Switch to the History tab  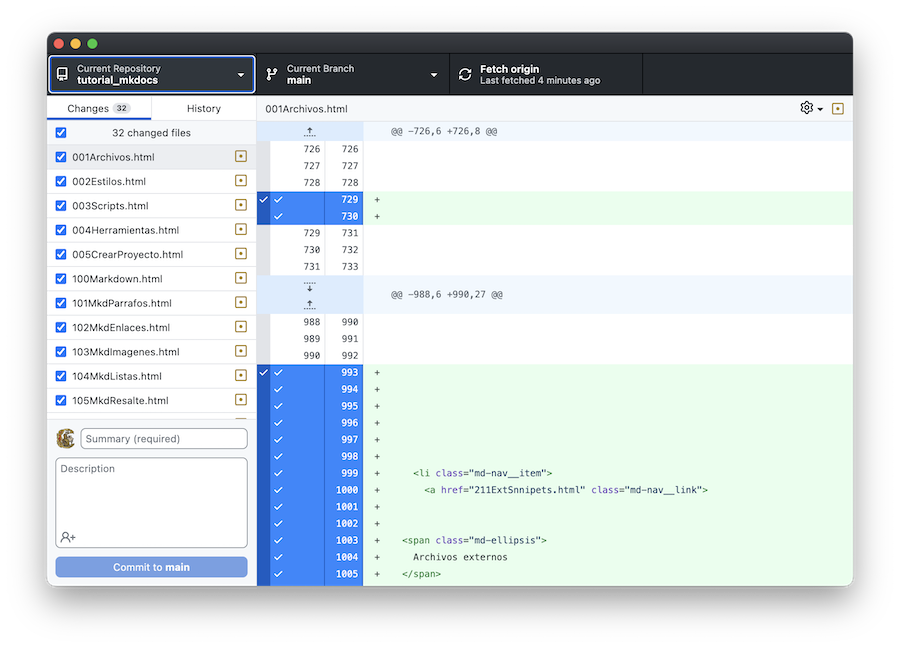click(204, 108)
